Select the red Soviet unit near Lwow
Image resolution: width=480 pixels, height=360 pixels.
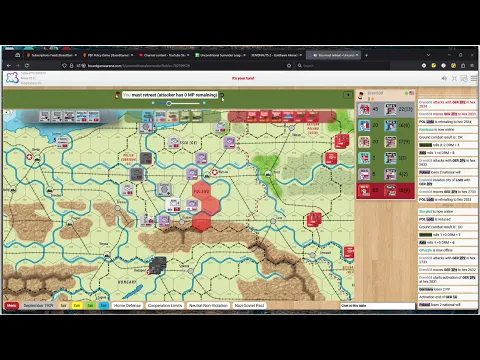pos(314,219)
